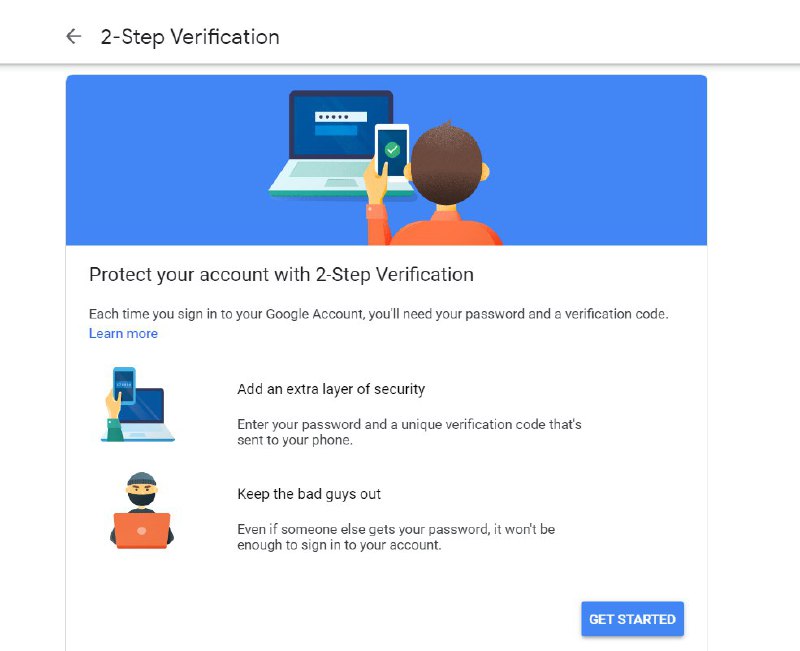Click the hand-holding-phone icon beside extra security

138,404
